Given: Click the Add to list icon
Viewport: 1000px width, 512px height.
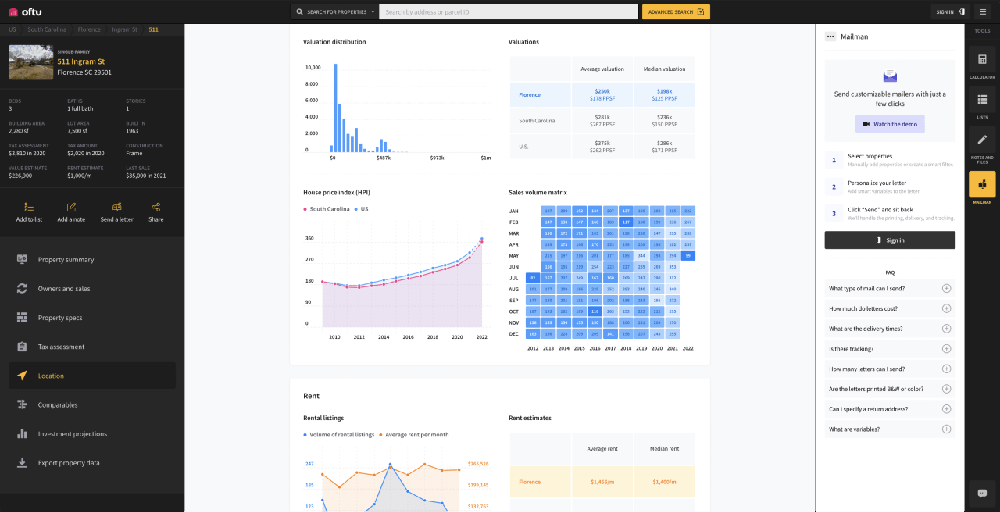Looking at the screenshot, I should [x=29, y=207].
